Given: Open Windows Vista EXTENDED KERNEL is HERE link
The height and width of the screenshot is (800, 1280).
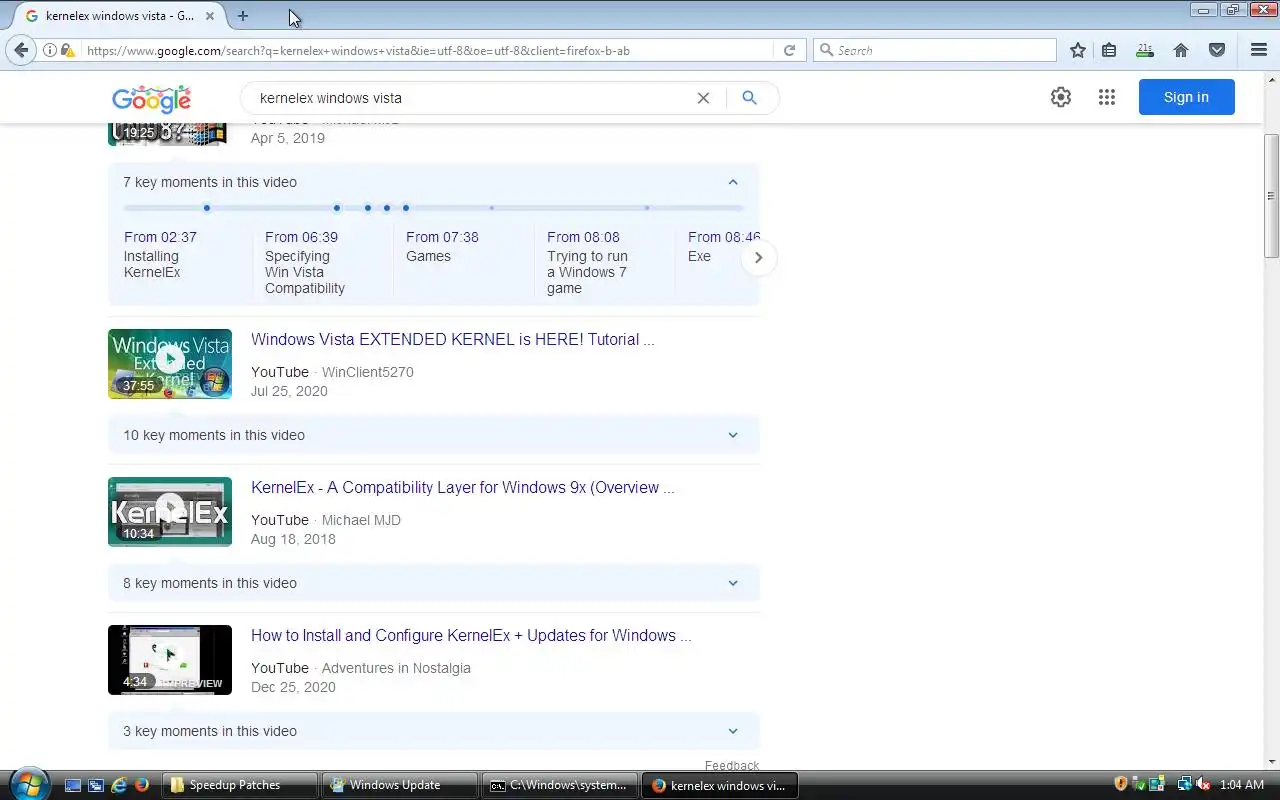Looking at the screenshot, I should coord(452,339).
